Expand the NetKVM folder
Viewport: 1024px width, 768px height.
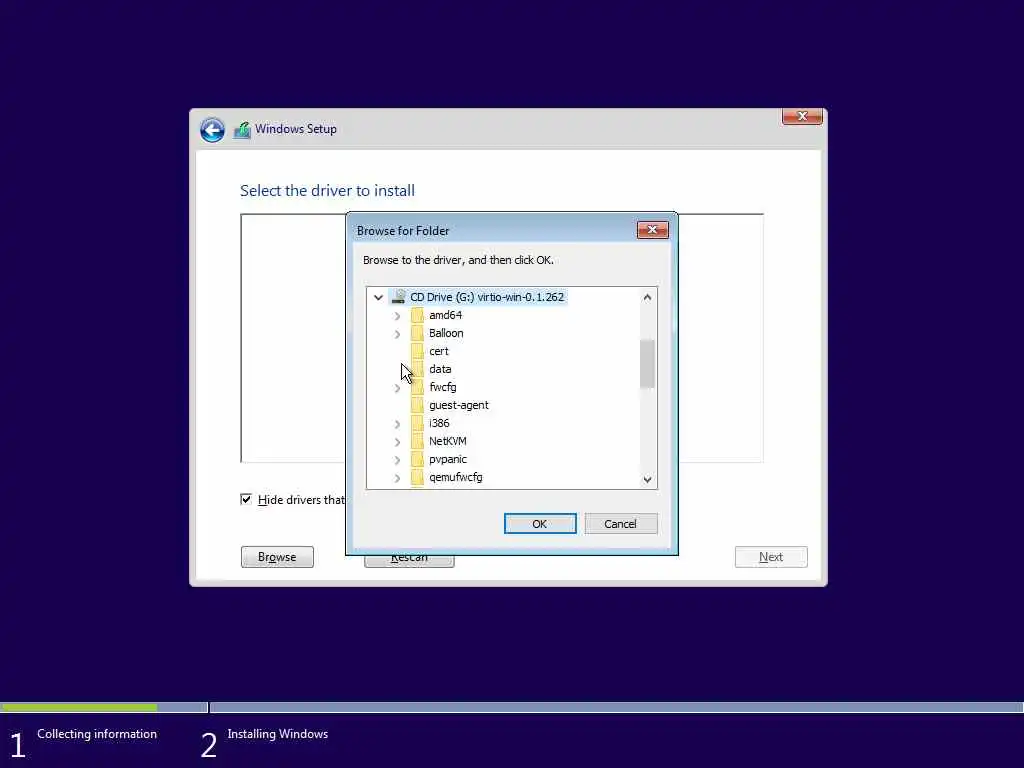[x=397, y=442]
